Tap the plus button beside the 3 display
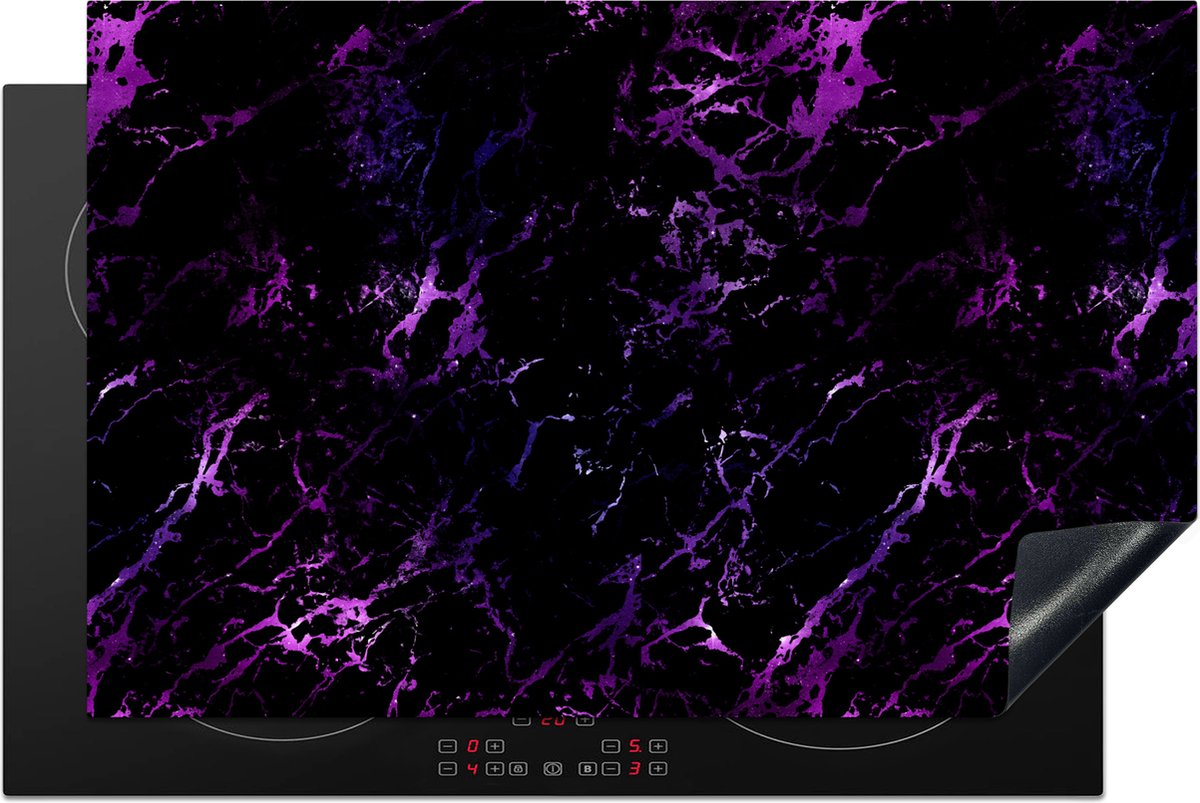Image resolution: width=1200 pixels, height=803 pixels. click(658, 769)
